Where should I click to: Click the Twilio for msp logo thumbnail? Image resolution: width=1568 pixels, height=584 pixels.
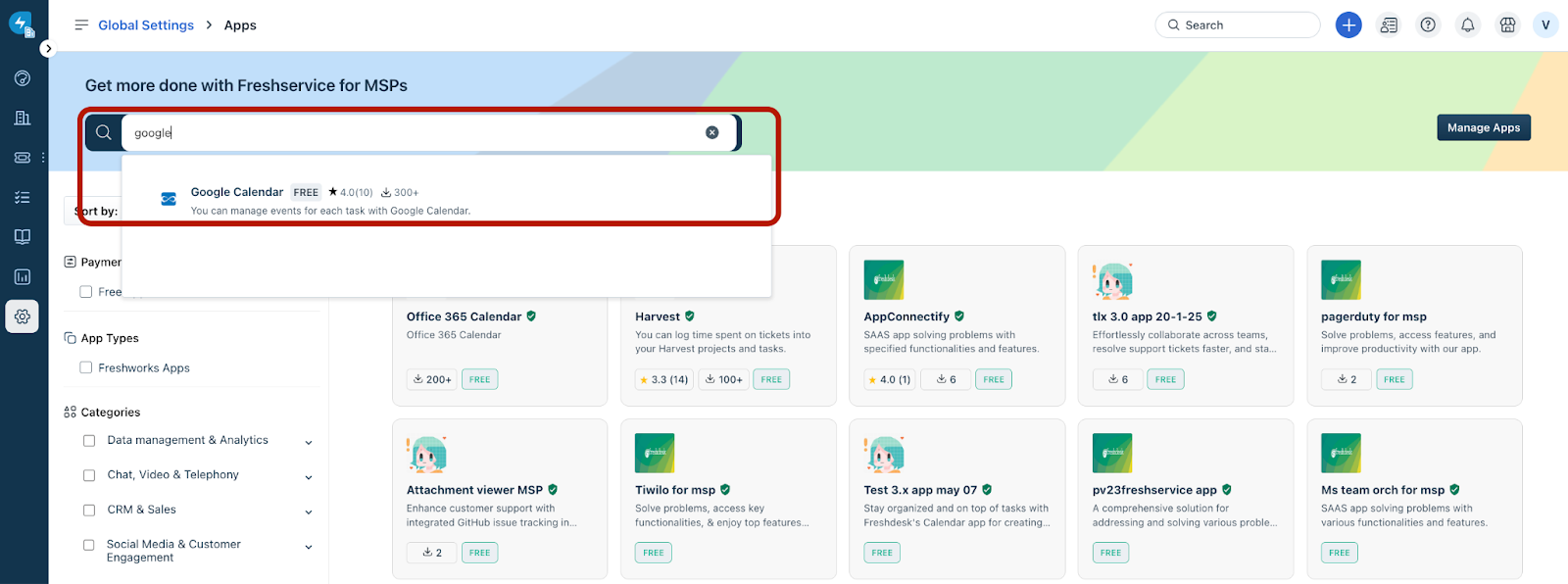[656, 454]
